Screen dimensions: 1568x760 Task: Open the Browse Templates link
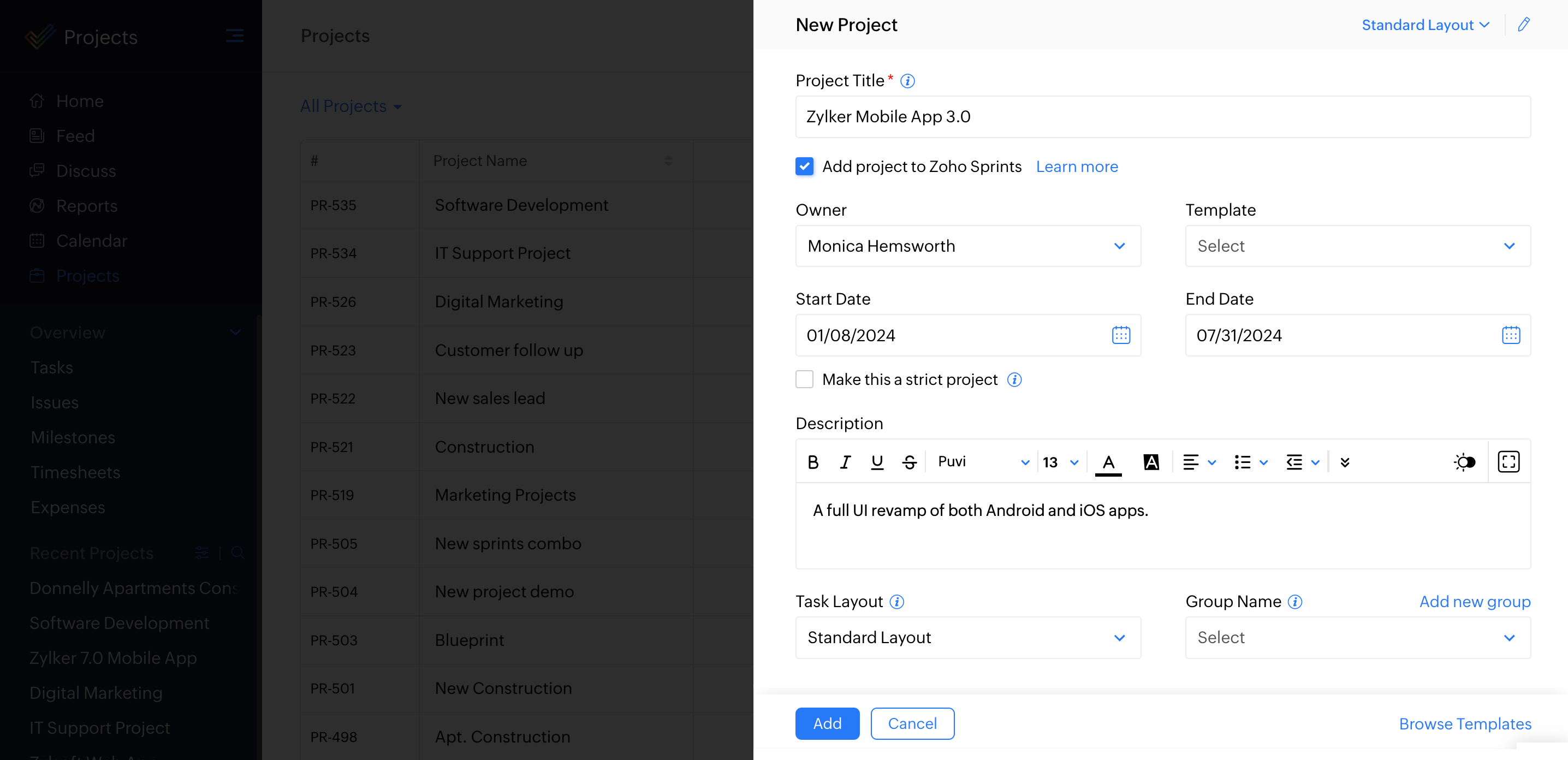click(1464, 723)
